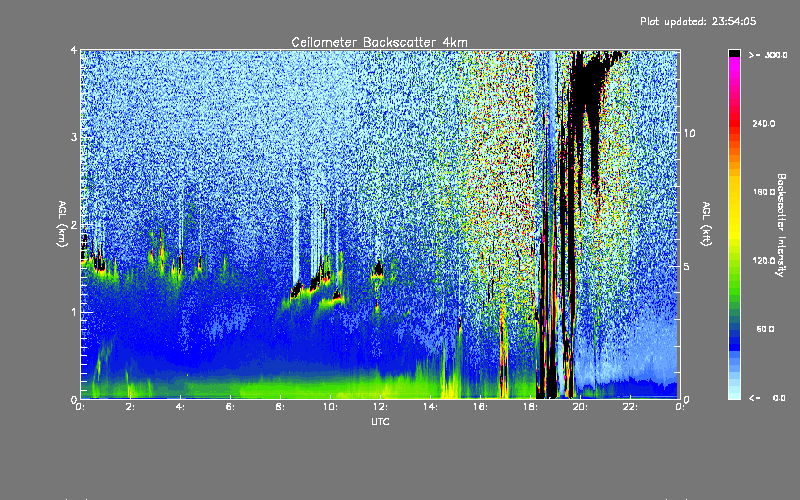Click the "20:" tick on the UTC axis
800x500 pixels.
tap(580, 407)
